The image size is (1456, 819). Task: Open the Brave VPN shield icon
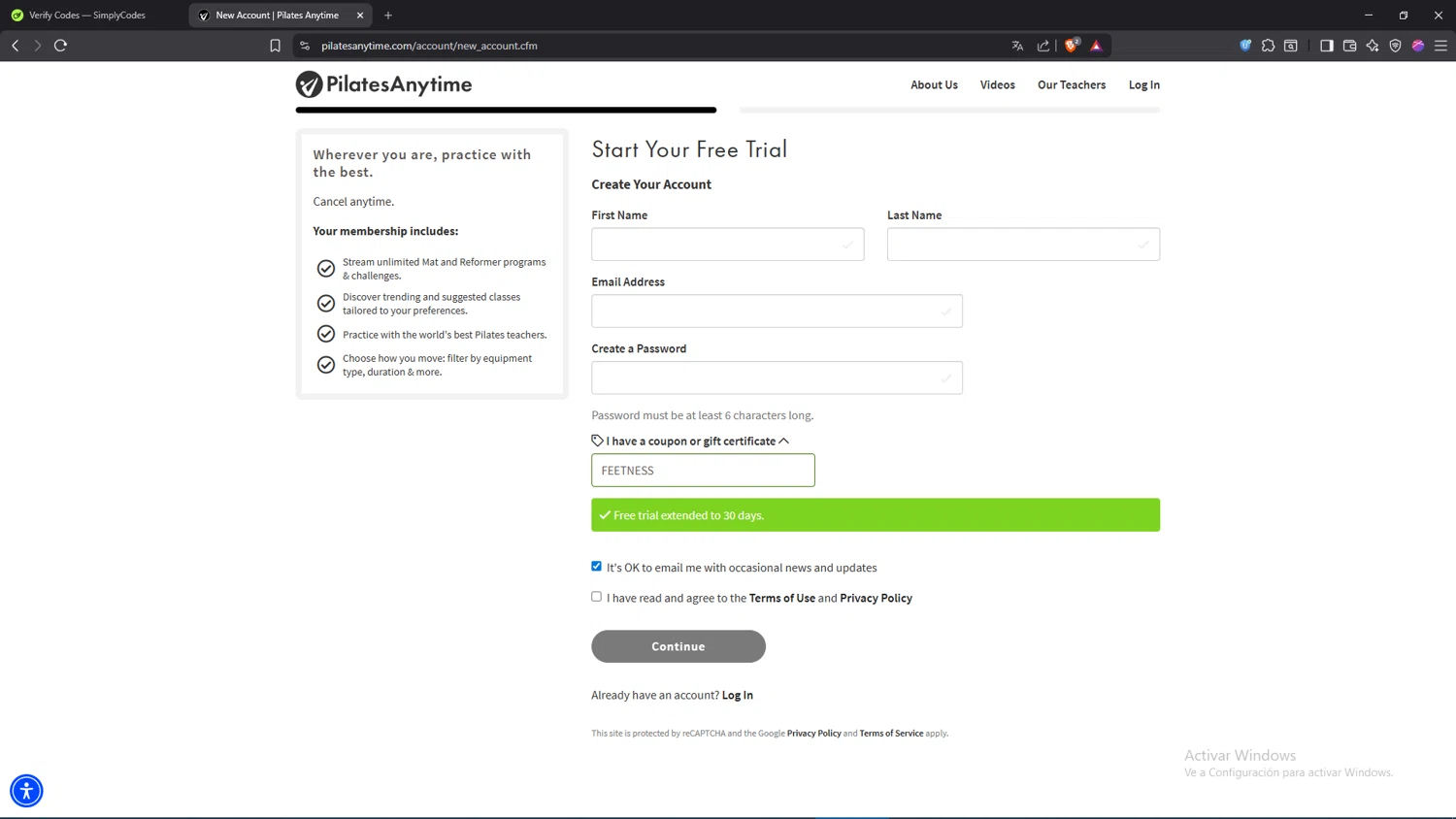pos(1396,46)
